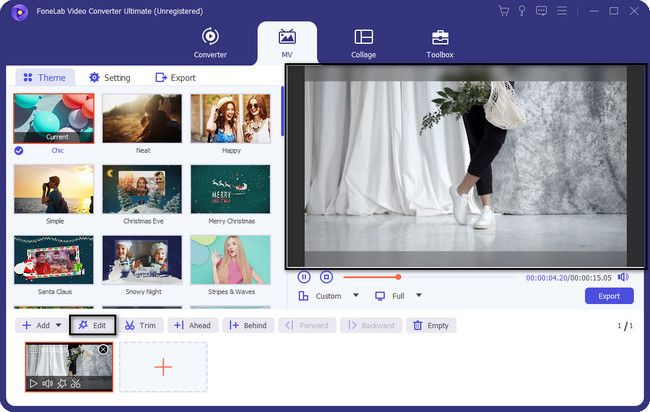Apply the Santa Claus theme

pos(54,260)
